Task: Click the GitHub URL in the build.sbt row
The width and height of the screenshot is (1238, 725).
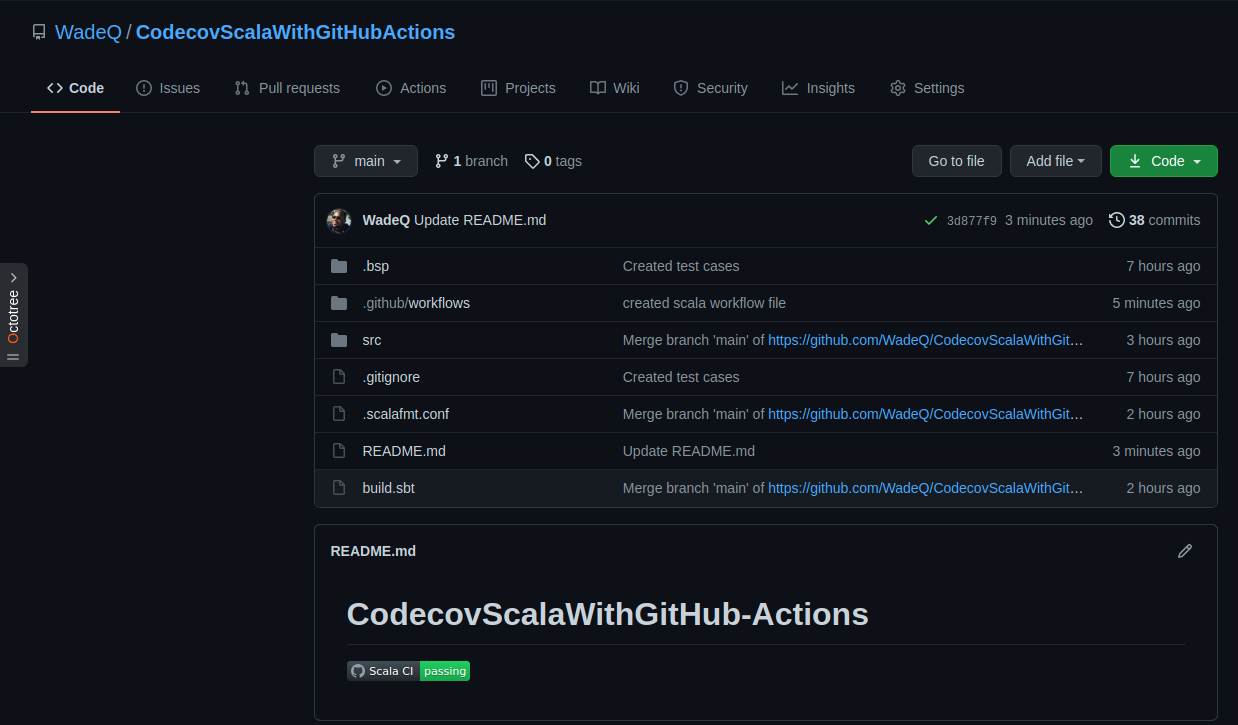Action: [926, 488]
